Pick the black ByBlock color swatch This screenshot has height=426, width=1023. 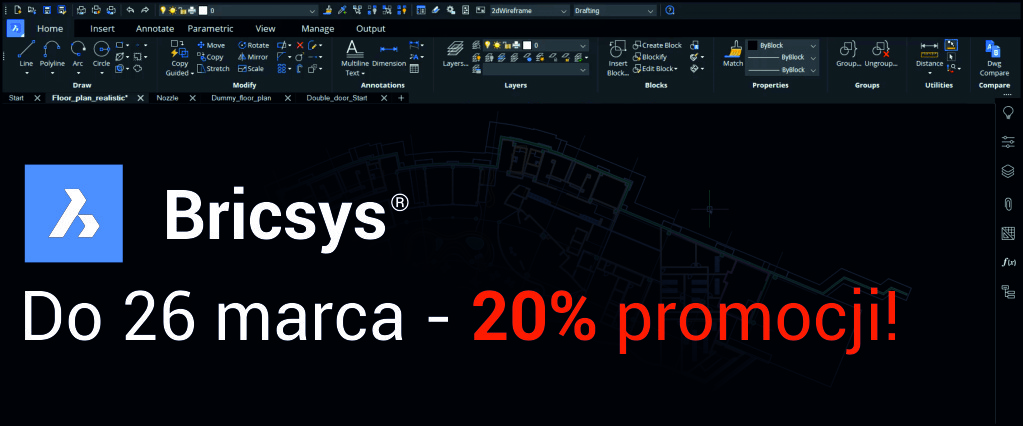752,46
